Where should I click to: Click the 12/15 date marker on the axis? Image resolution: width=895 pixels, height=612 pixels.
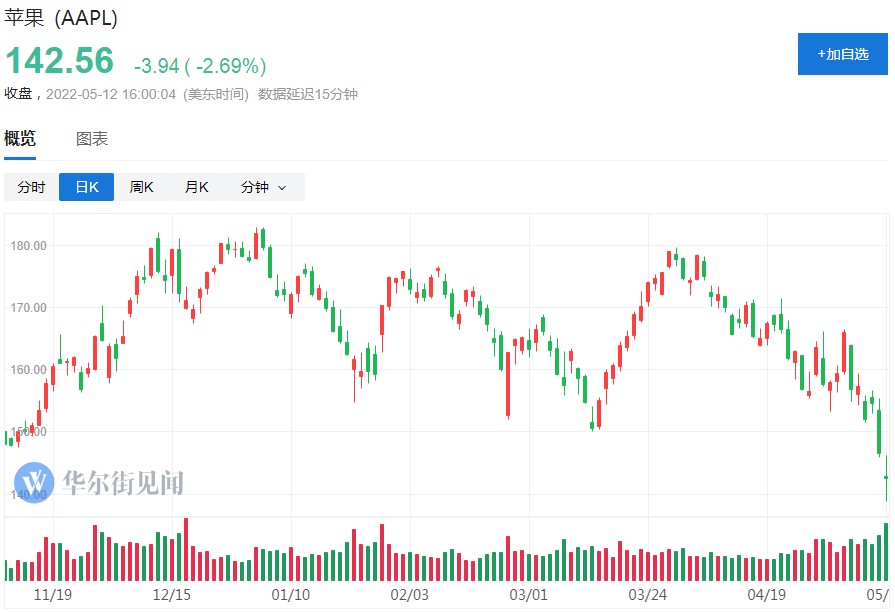(x=172, y=594)
